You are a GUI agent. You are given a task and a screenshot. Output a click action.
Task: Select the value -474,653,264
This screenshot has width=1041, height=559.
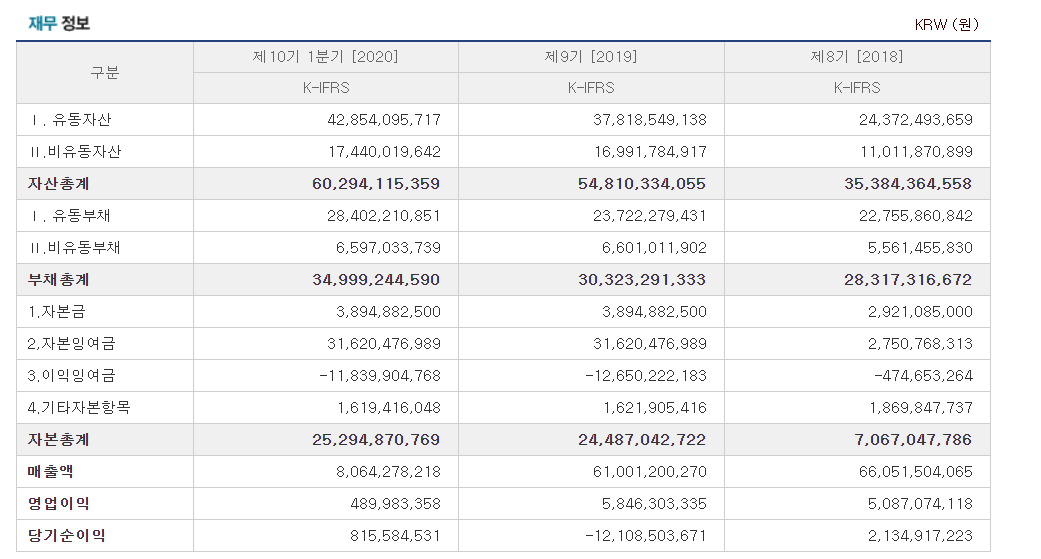[923, 376]
